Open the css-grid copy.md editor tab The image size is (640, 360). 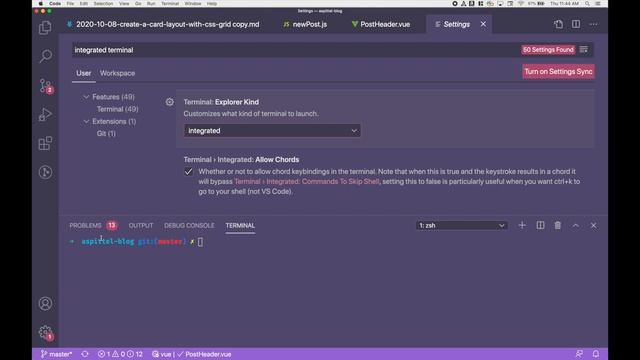point(163,24)
